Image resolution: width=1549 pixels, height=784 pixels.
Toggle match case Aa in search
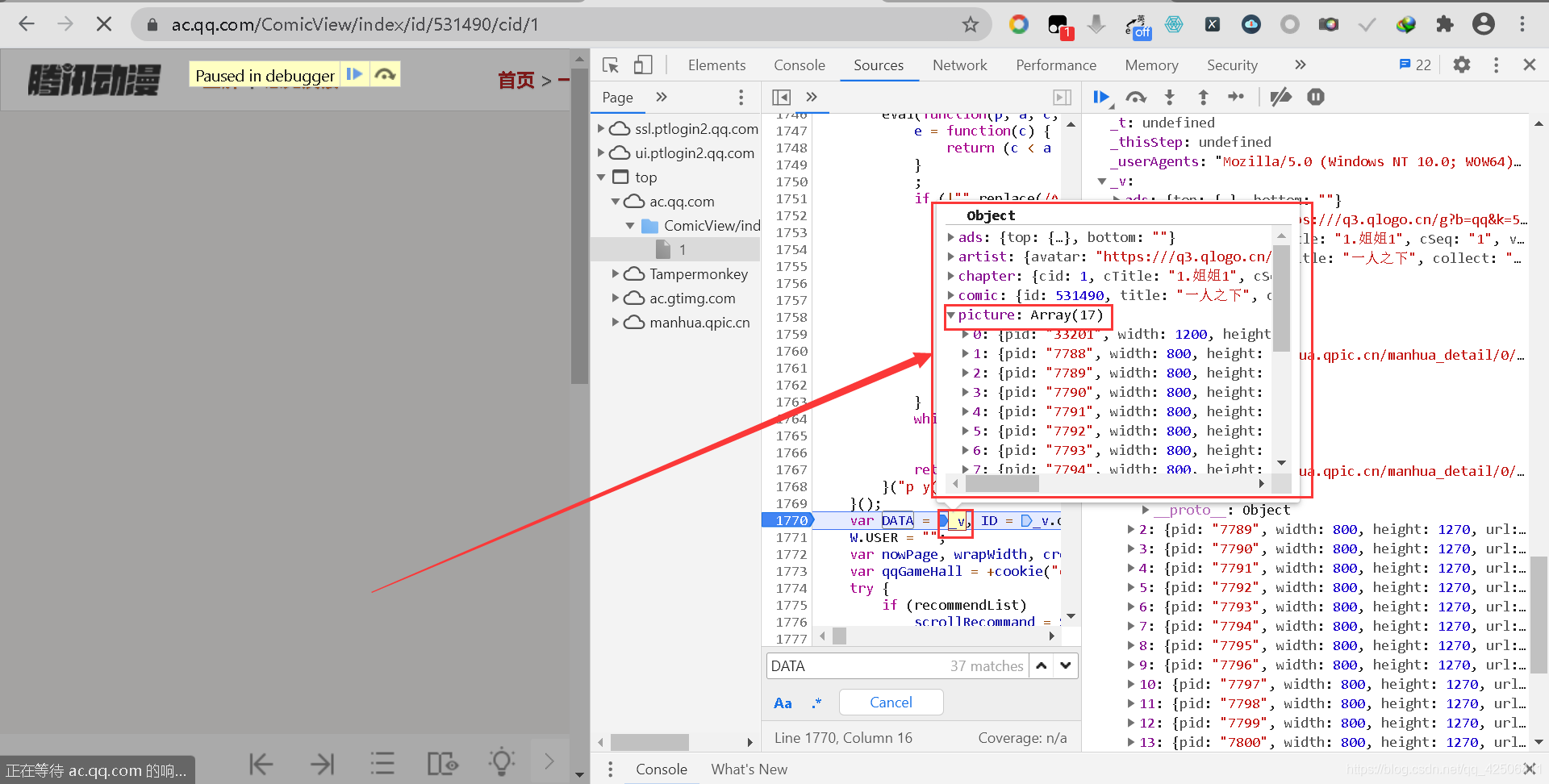(x=783, y=703)
